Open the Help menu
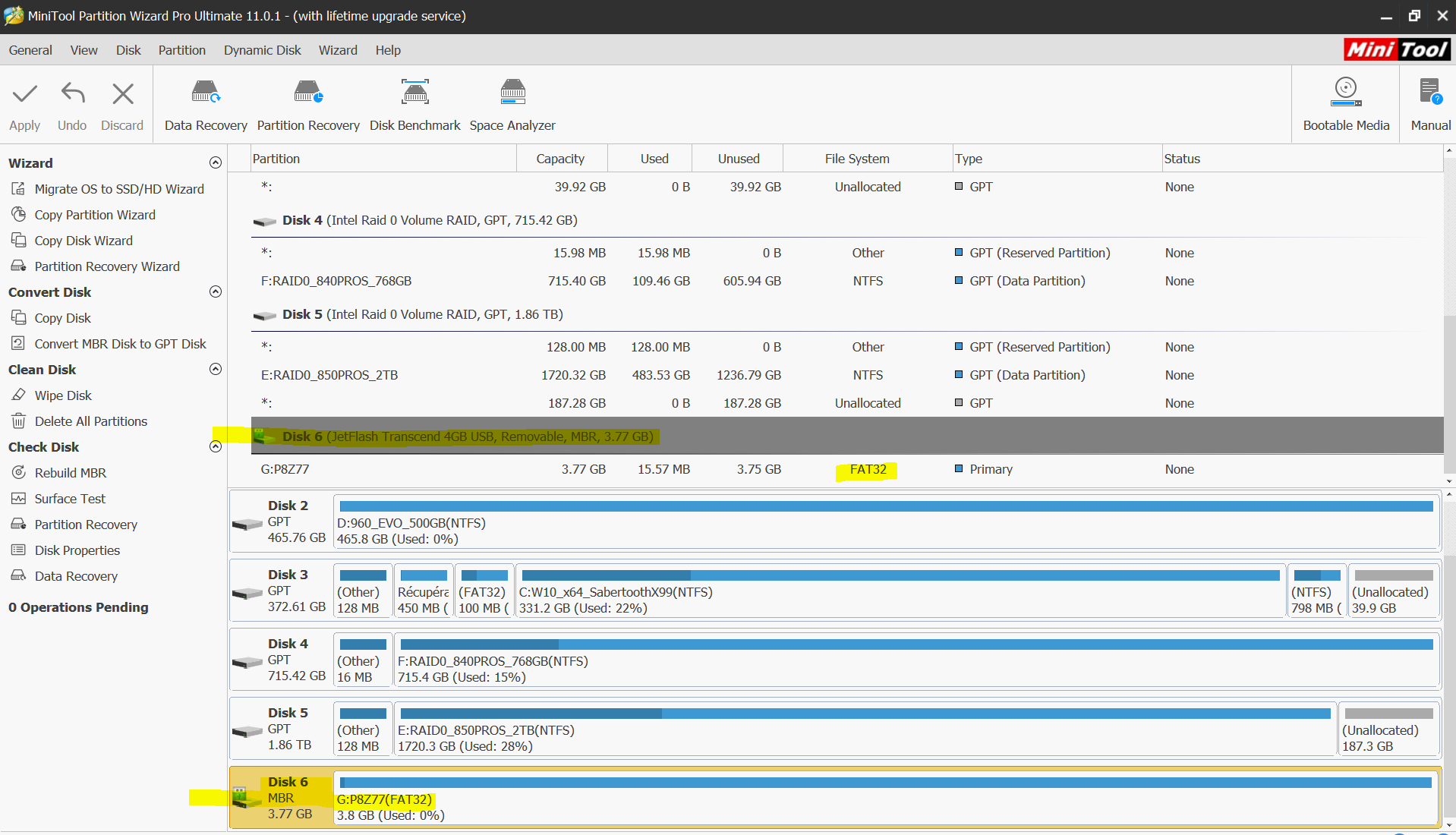 (x=388, y=50)
